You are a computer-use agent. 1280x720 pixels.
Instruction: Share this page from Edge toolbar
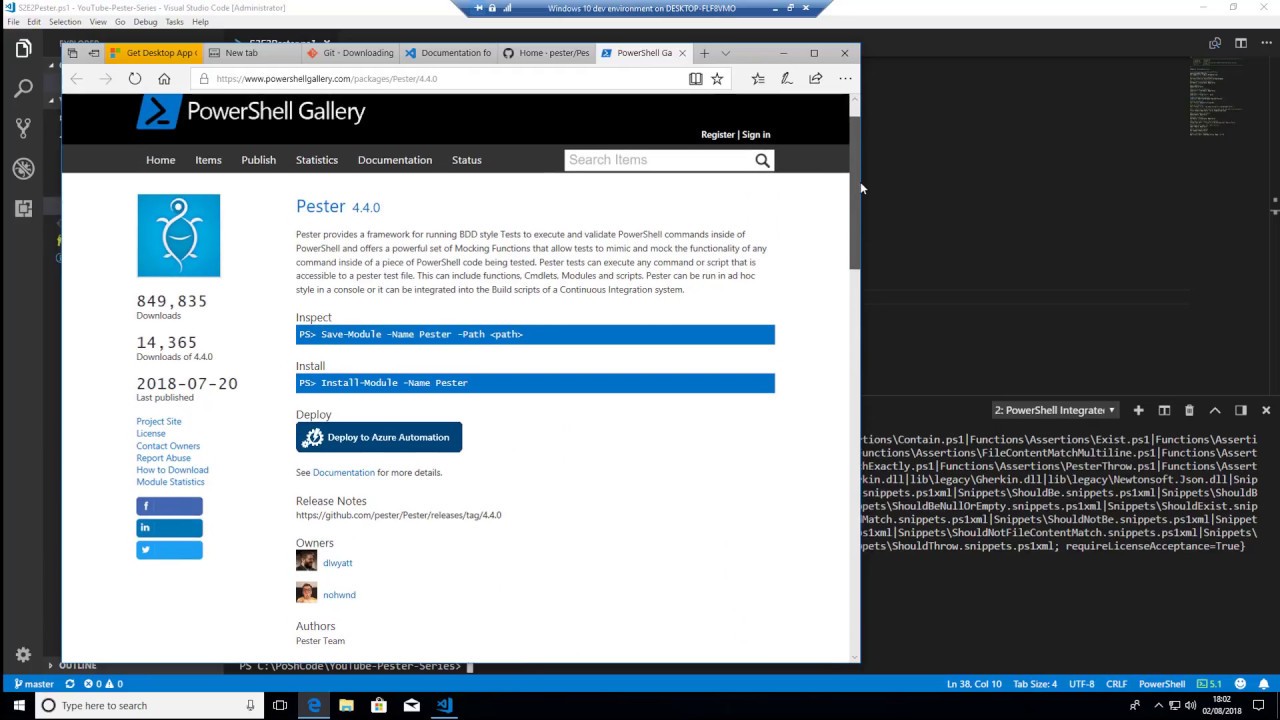pos(816,79)
